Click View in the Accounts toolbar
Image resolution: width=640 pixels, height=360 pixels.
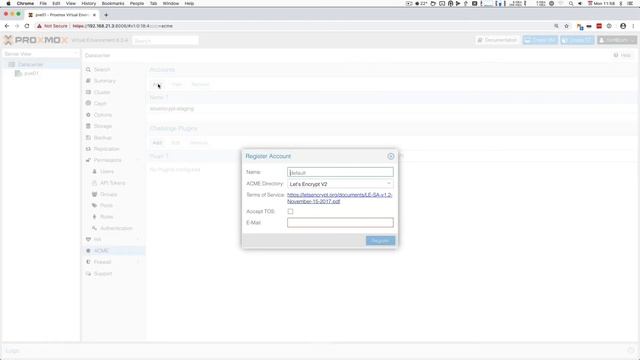[x=176, y=84]
